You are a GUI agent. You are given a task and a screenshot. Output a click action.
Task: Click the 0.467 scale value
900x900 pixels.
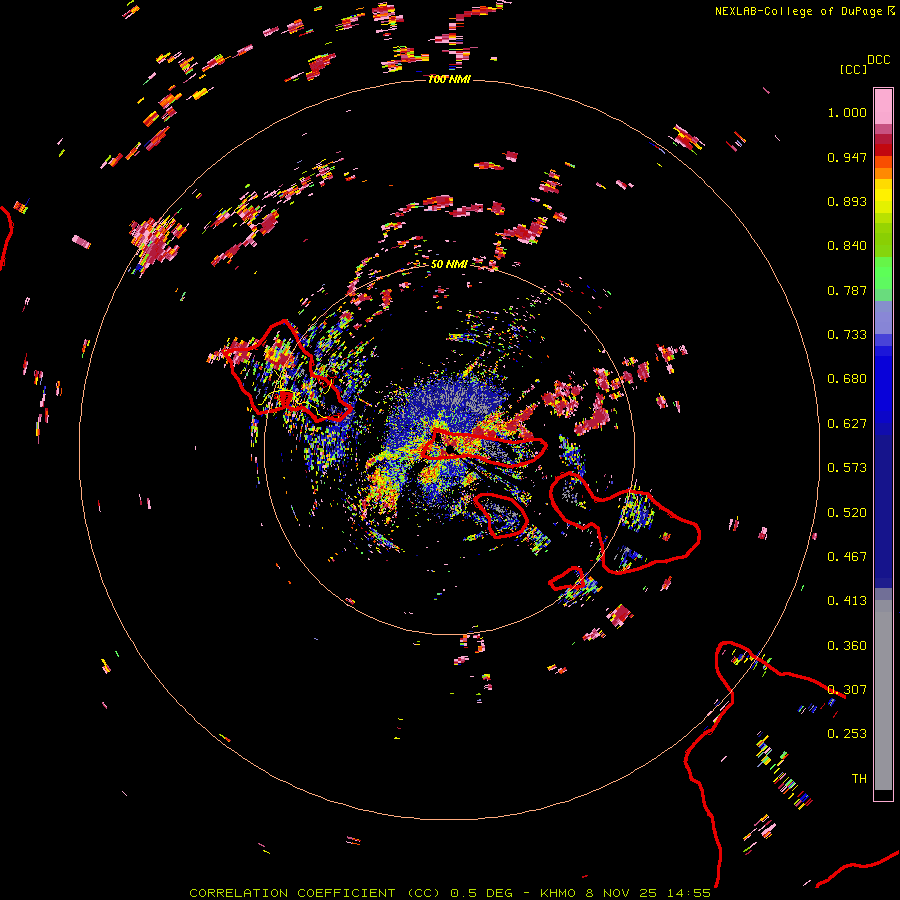[847, 557]
